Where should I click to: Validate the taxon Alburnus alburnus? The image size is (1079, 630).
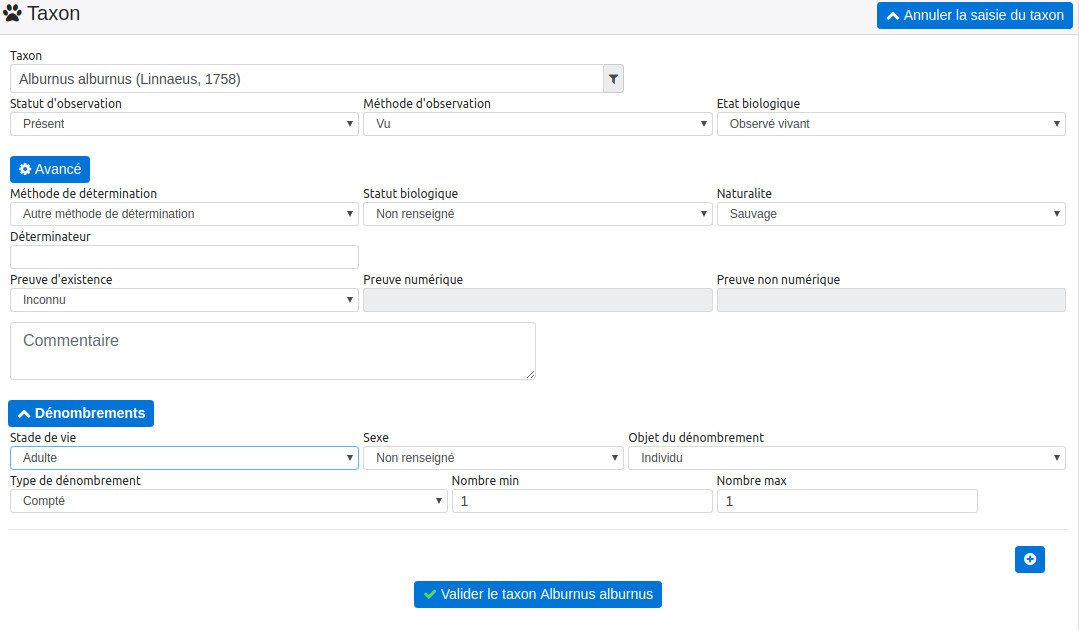pyautogui.click(x=537, y=594)
